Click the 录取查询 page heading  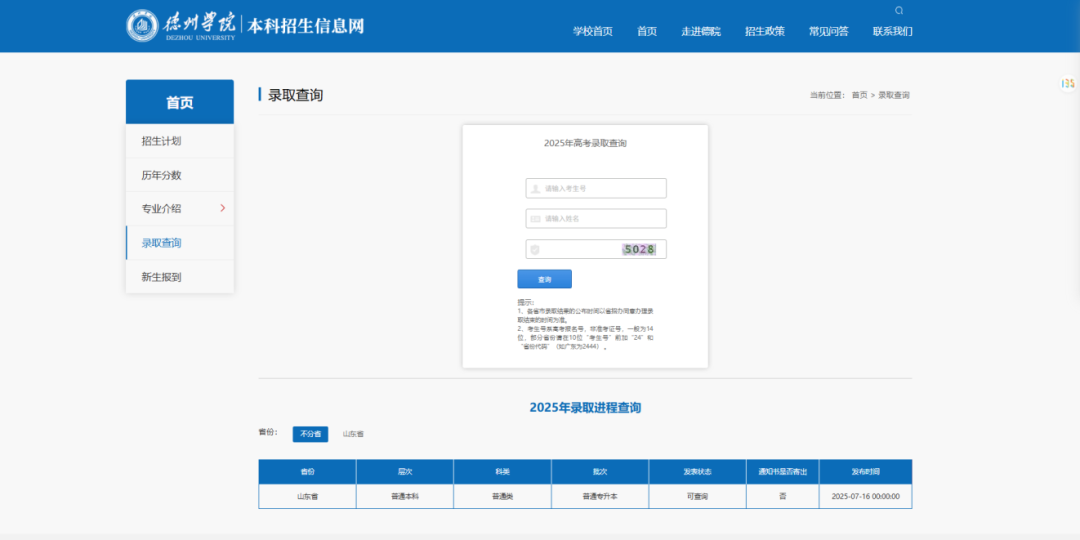295,95
